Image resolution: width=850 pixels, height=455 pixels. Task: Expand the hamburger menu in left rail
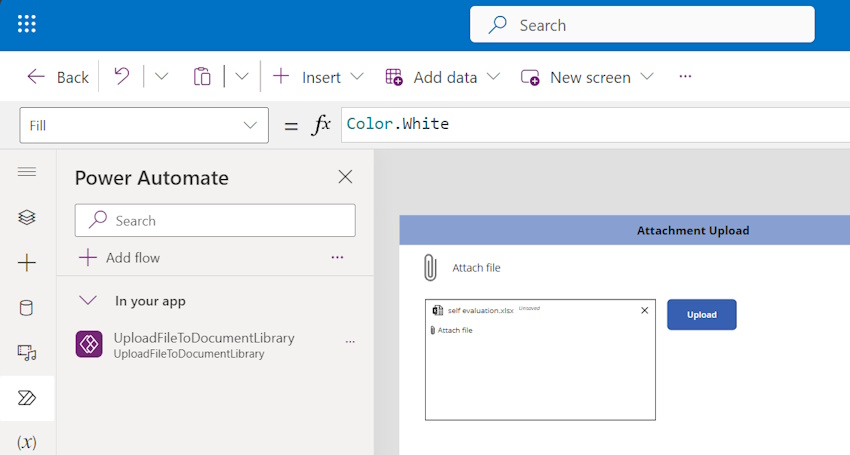click(27, 172)
